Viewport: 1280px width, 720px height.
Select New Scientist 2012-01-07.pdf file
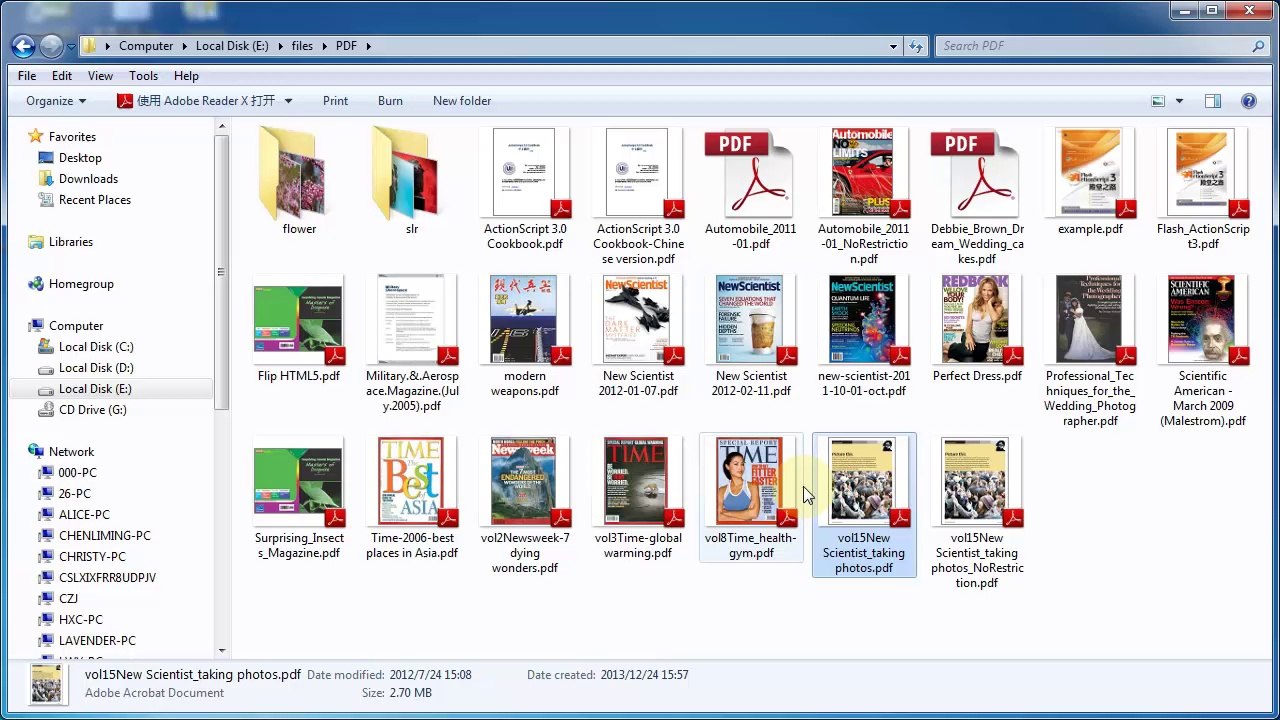pos(638,337)
